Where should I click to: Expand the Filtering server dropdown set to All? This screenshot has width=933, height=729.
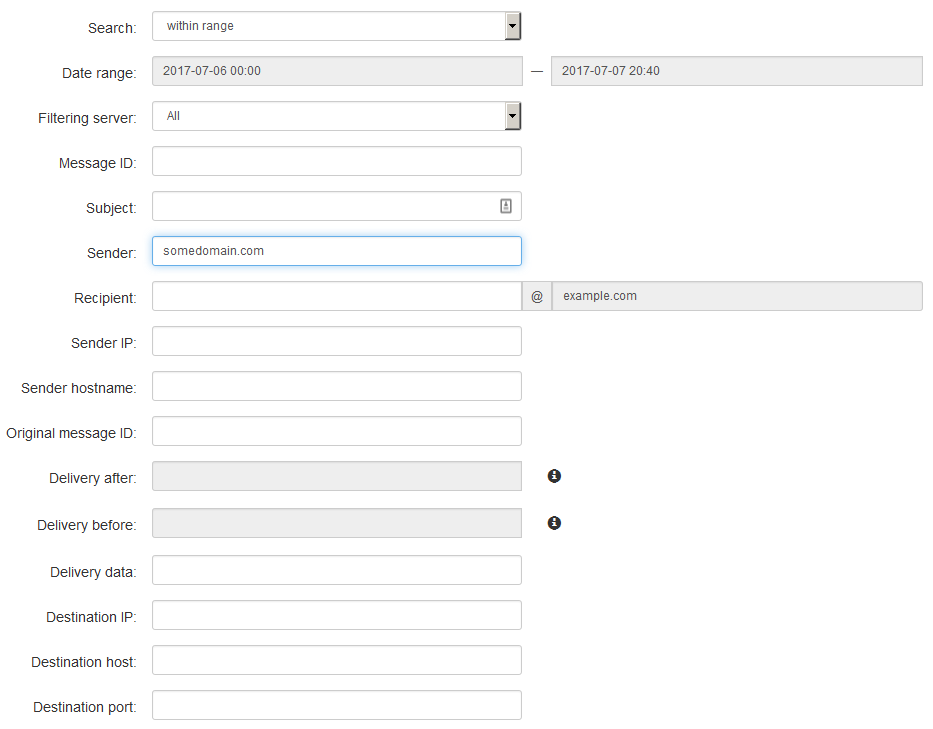(330, 115)
